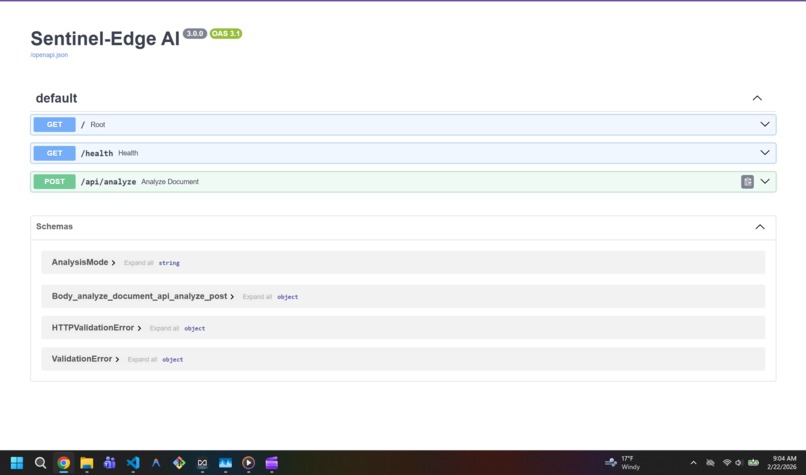Expand the GET /health endpoint chevron
This screenshot has width=806, height=475.
[x=765, y=153]
